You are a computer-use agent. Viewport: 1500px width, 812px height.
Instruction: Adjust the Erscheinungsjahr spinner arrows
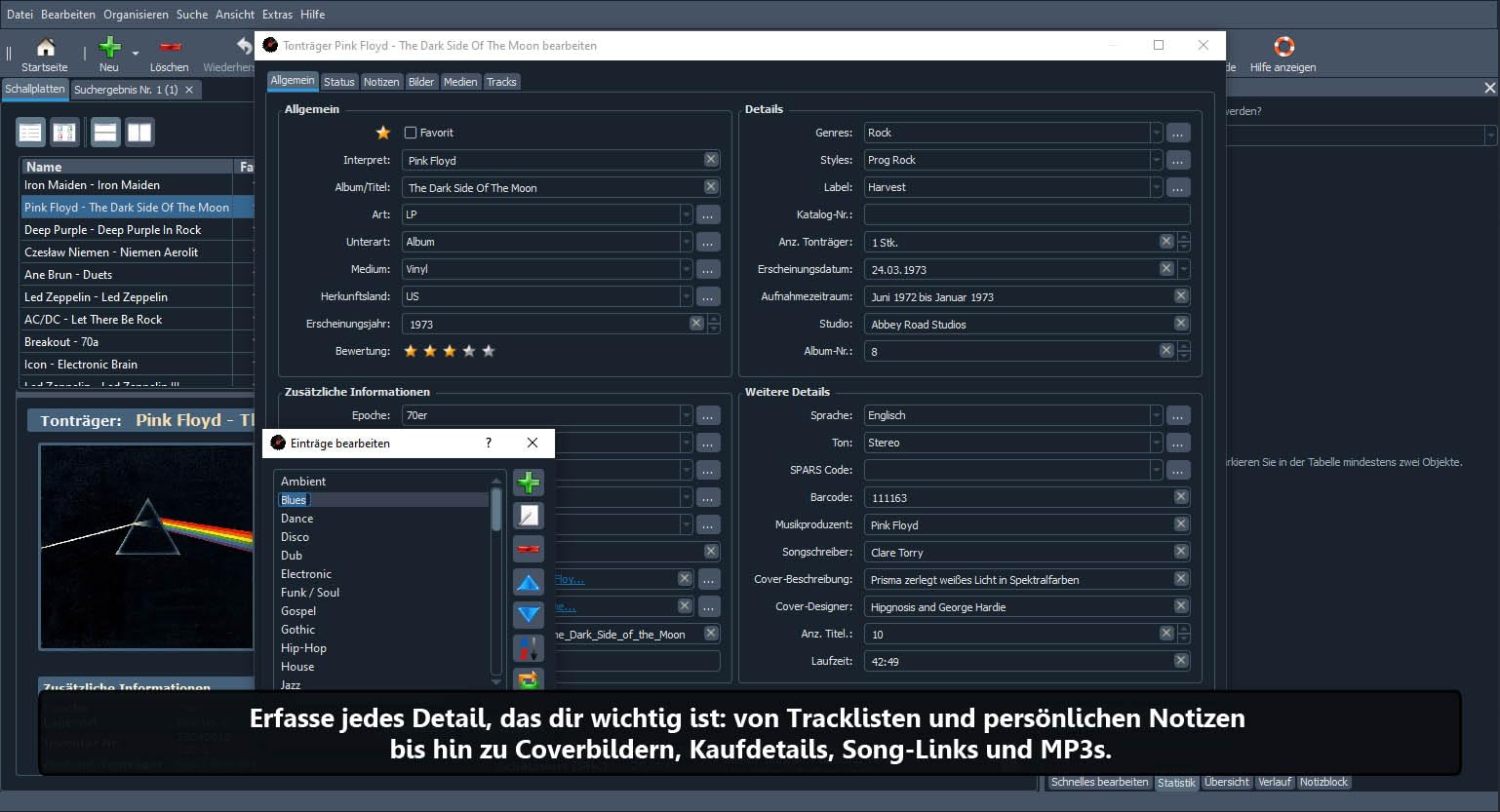(714, 324)
